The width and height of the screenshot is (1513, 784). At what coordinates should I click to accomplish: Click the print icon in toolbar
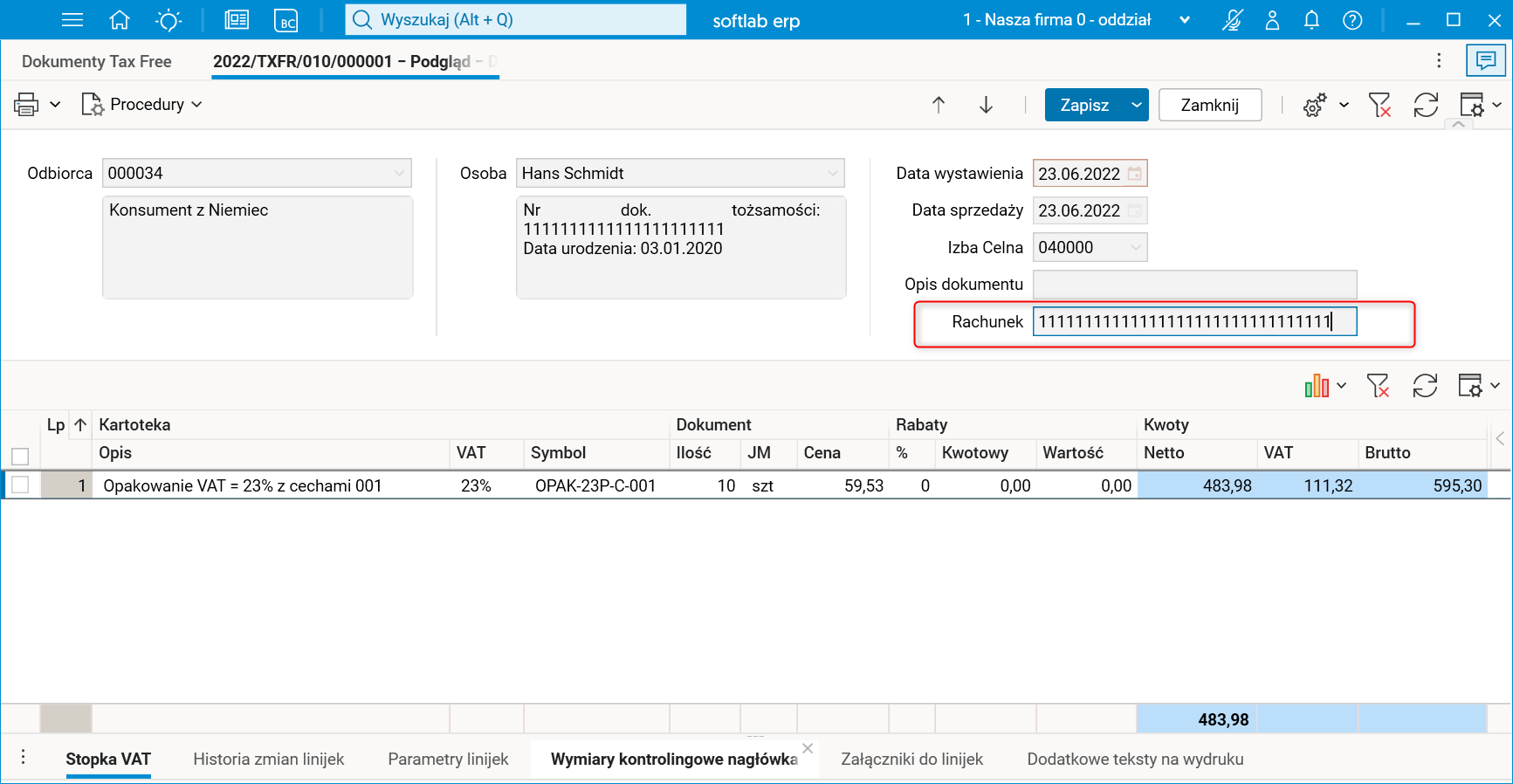point(26,105)
